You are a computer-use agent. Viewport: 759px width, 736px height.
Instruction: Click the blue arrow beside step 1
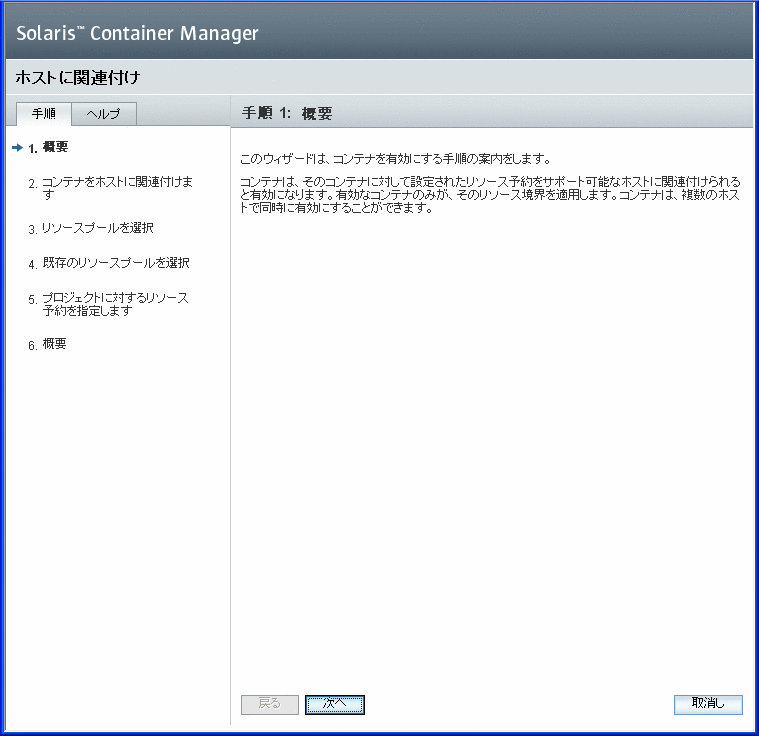click(x=17, y=147)
